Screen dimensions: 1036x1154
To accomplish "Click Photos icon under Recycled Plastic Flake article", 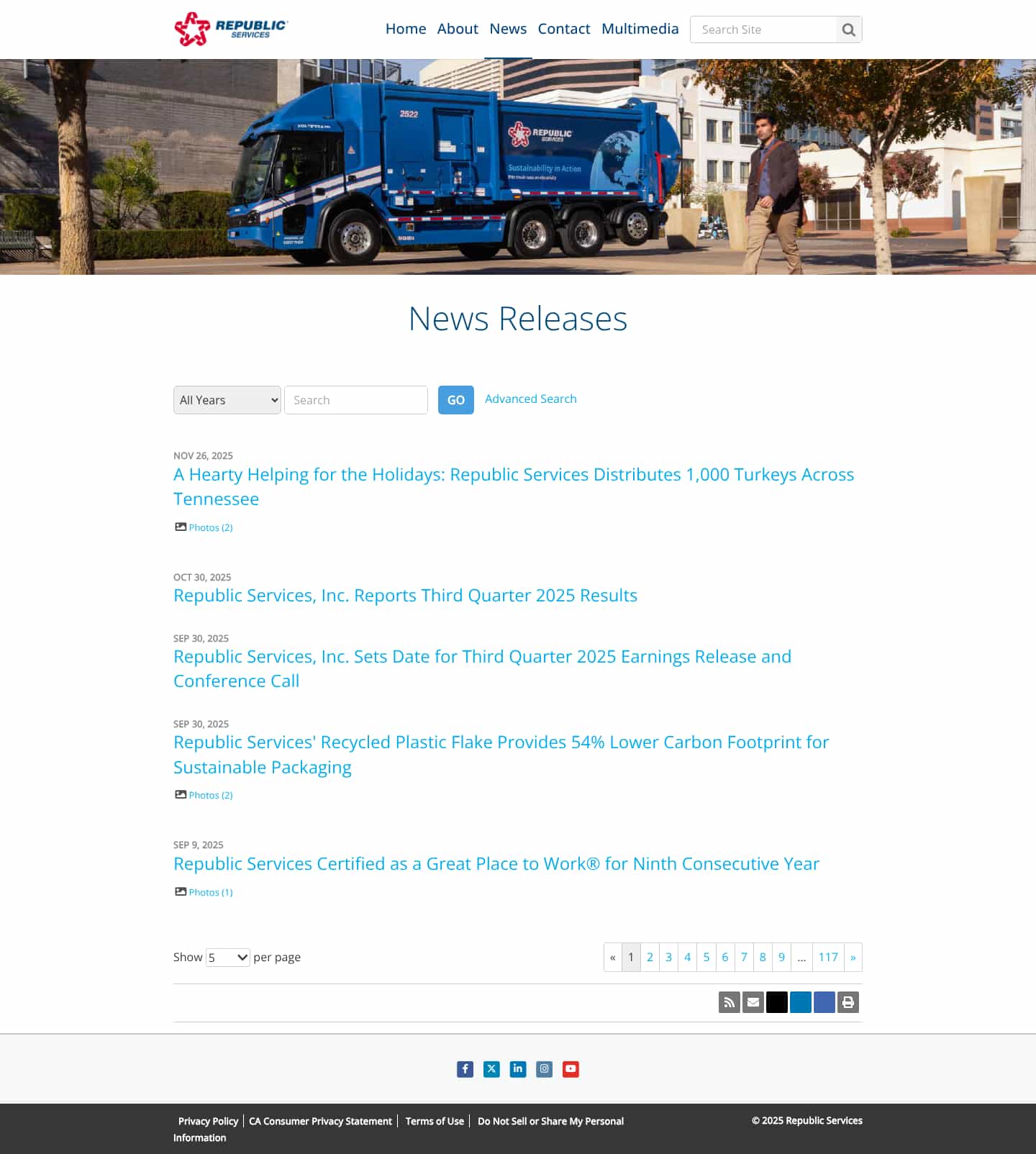I will click(x=181, y=794).
